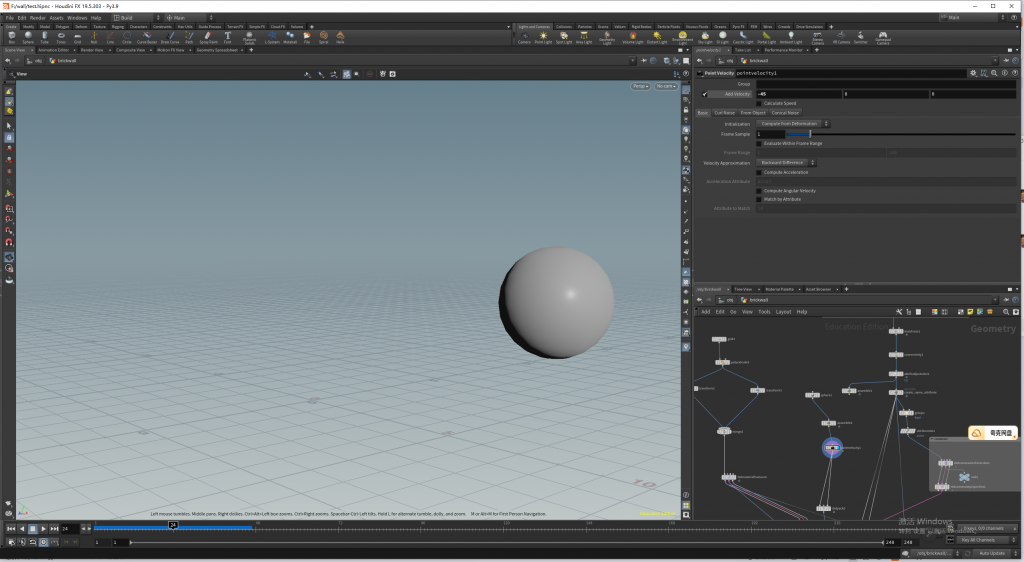Switch to the From Object tab
1024x562 pixels.
[753, 113]
